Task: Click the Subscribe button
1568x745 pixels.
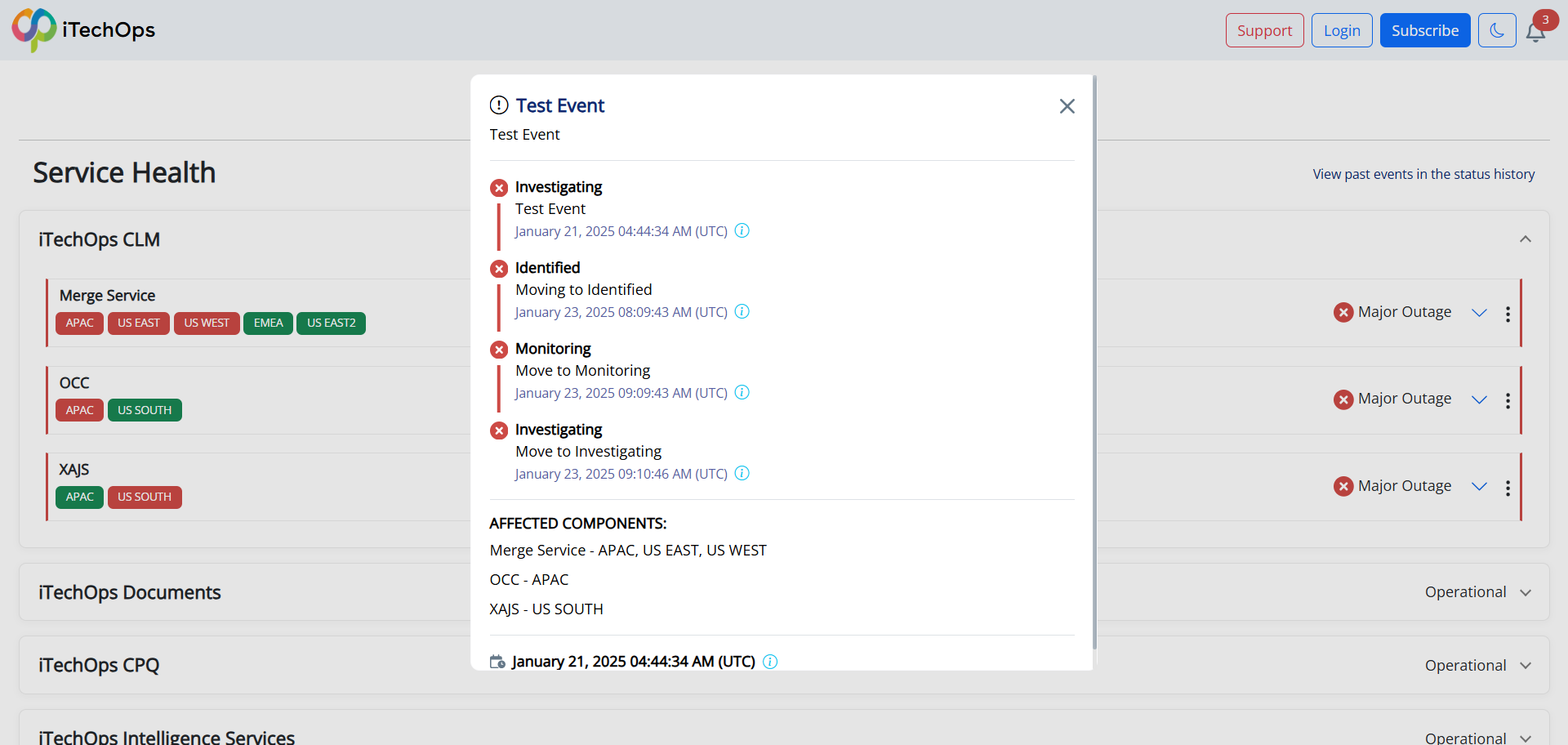Action: click(1425, 30)
